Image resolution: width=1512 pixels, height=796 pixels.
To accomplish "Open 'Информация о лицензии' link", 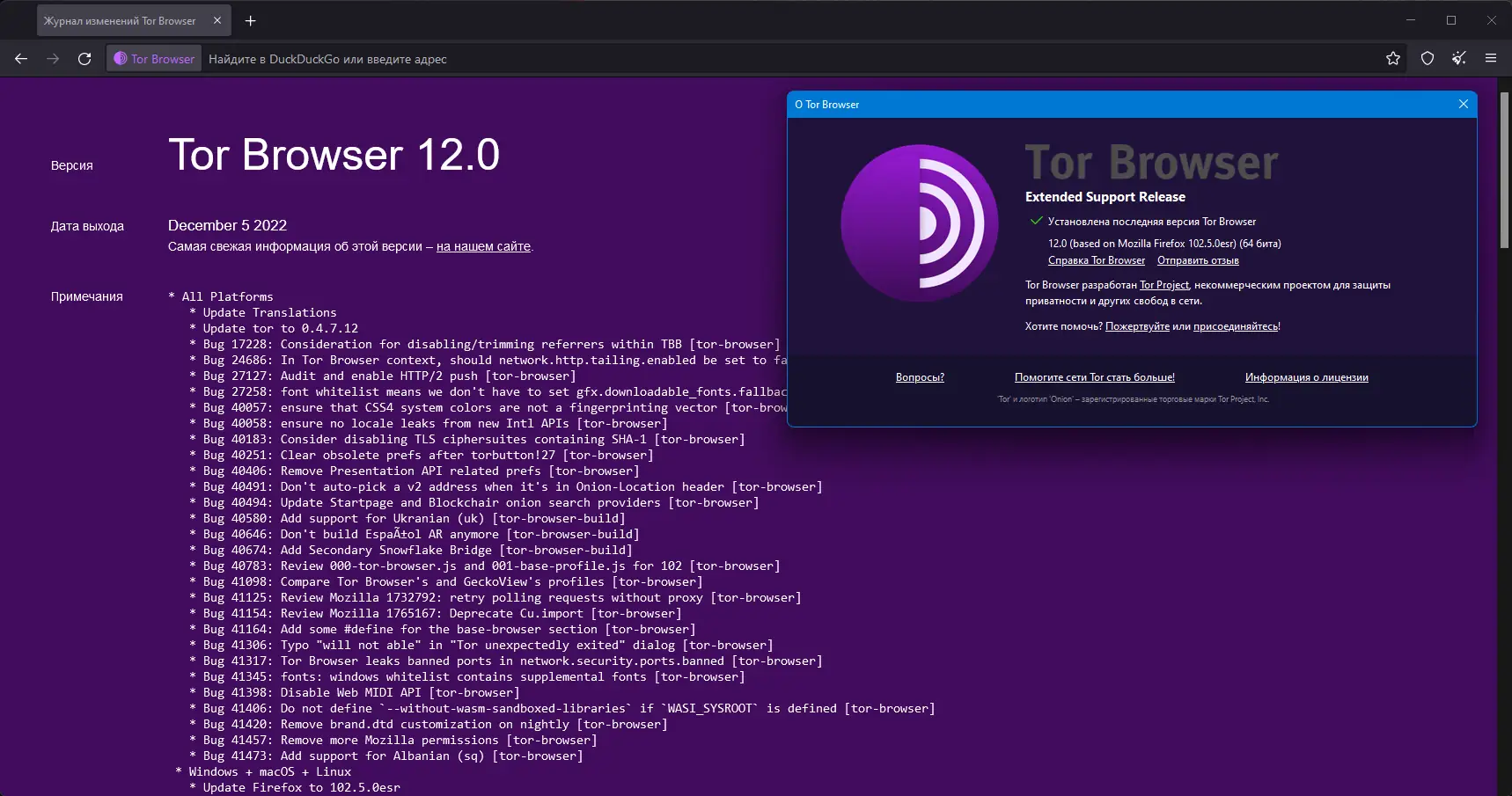I will pos(1307,377).
